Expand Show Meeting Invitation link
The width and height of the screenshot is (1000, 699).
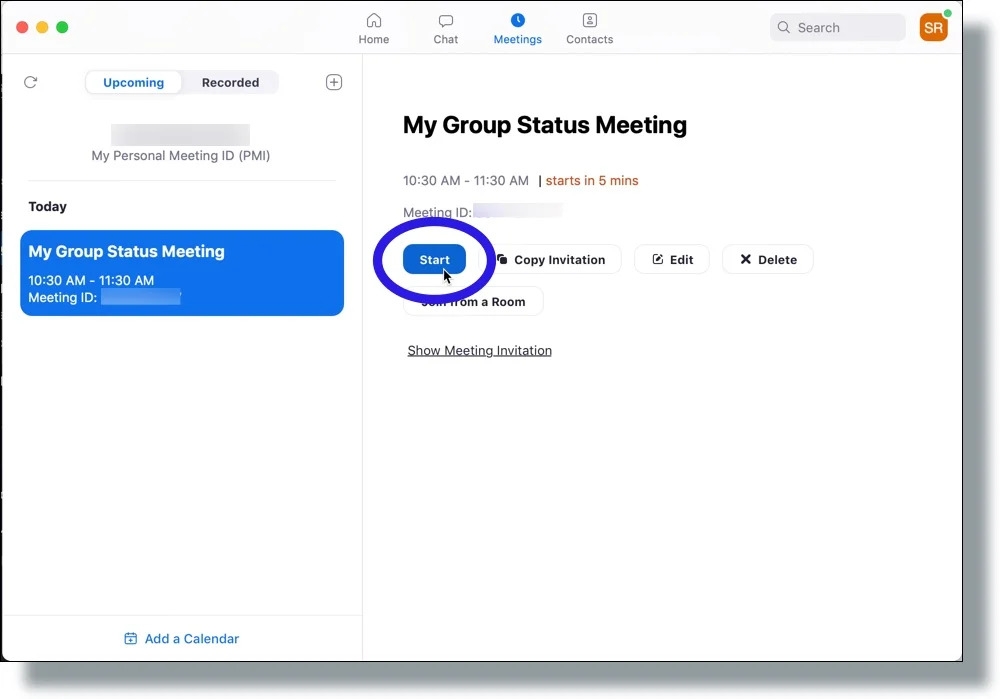480,350
